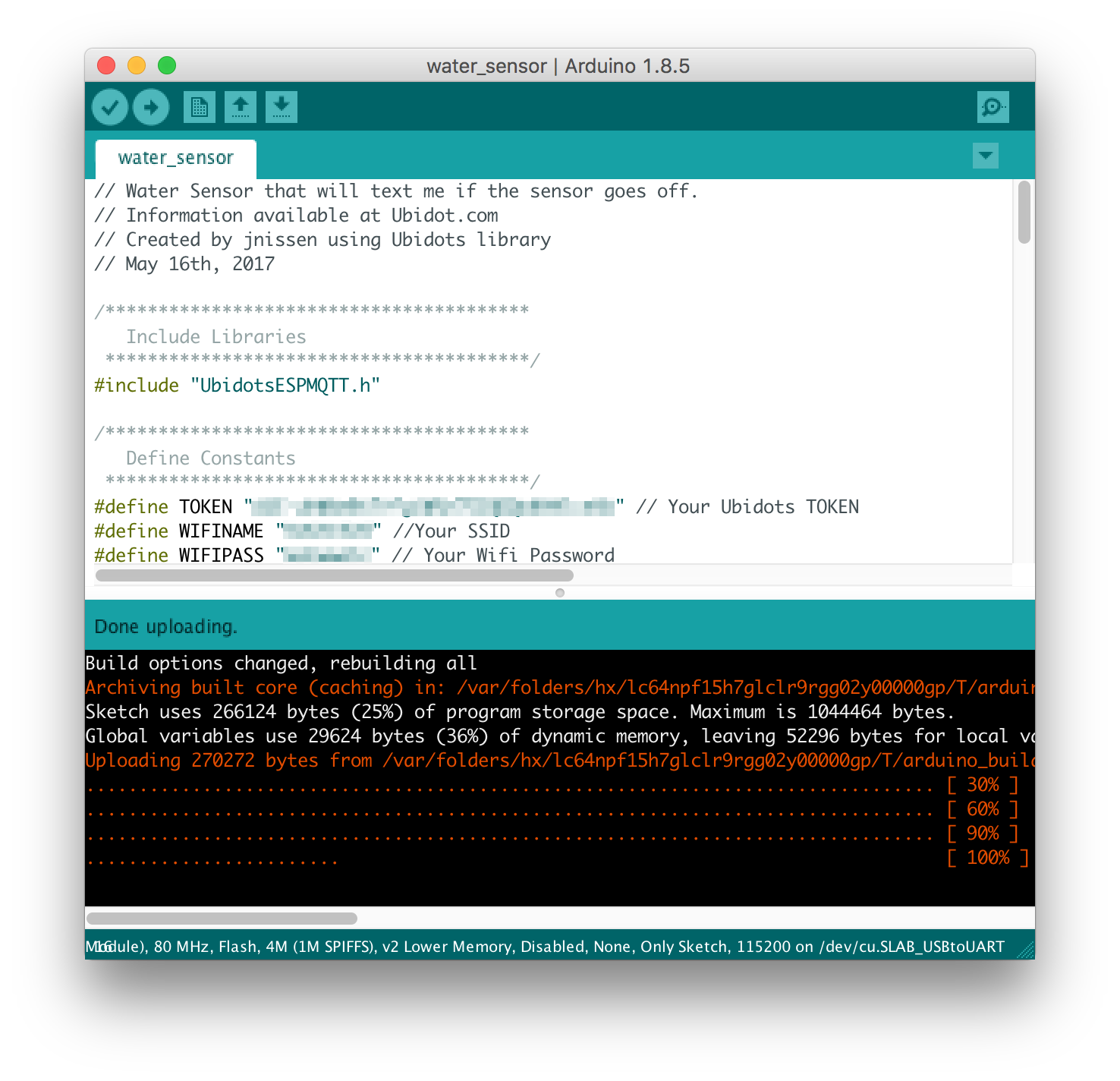Click the #include "UbidotsESPMQTT.h" line
The width and height of the screenshot is (1120, 1081).
coord(237,386)
